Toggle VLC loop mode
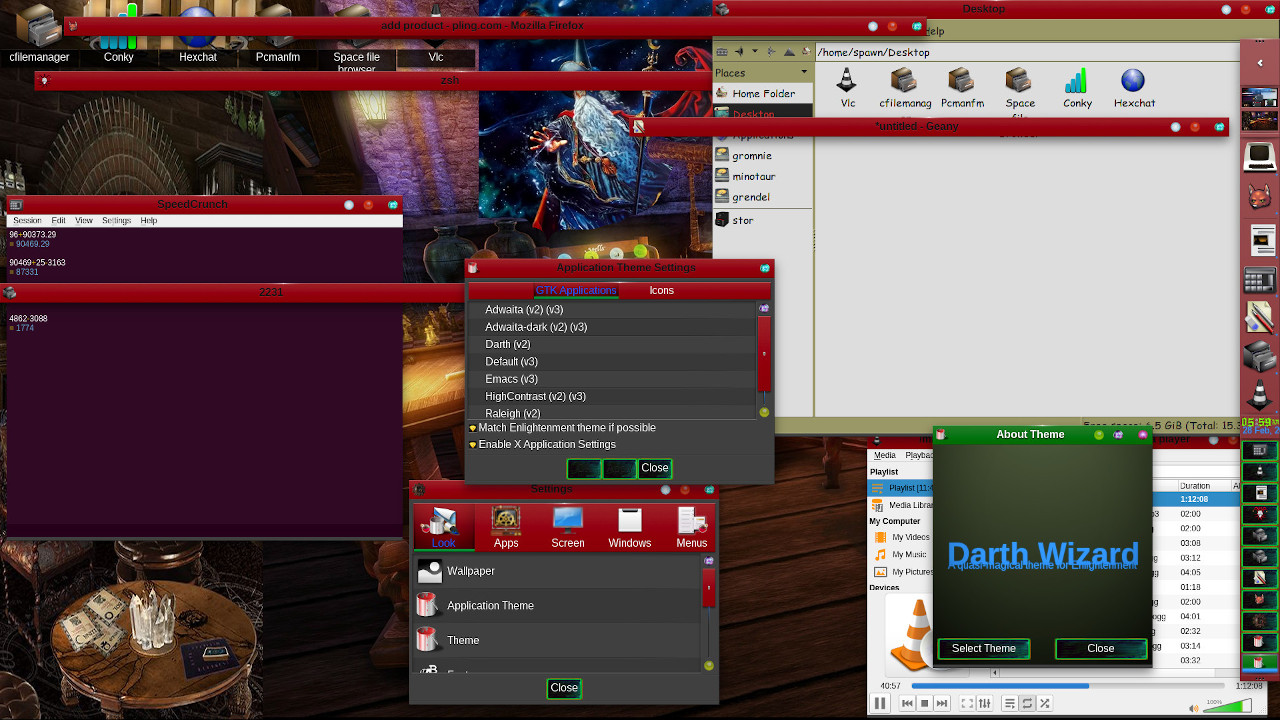This screenshot has width=1280, height=720. [x=1027, y=704]
